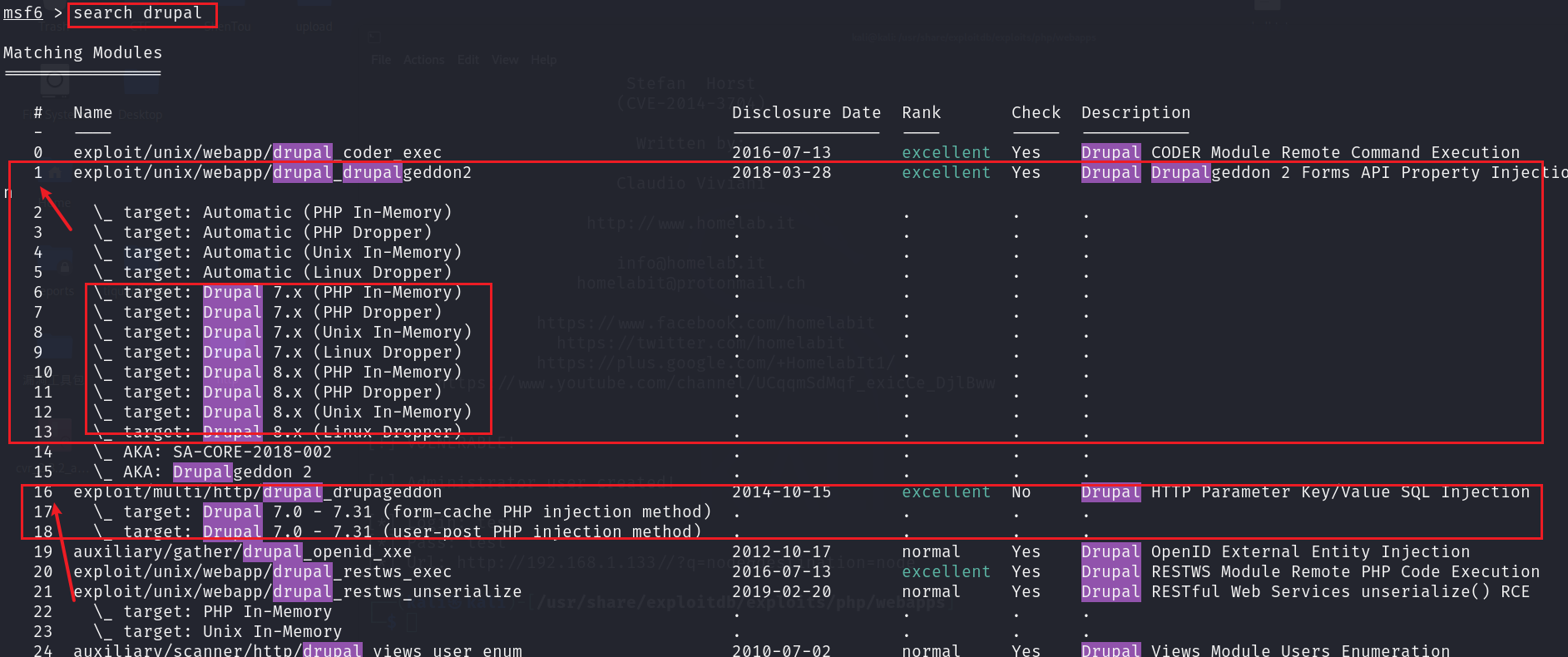Click target 'Automatic (Linux Dropper)' row
The width and height of the screenshot is (1568, 657).
point(273,272)
